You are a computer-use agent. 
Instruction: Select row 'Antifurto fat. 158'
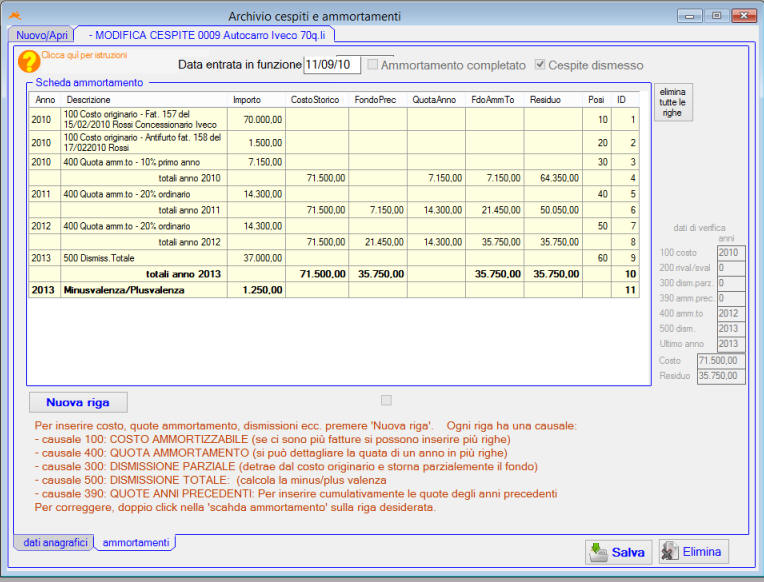tap(334, 142)
